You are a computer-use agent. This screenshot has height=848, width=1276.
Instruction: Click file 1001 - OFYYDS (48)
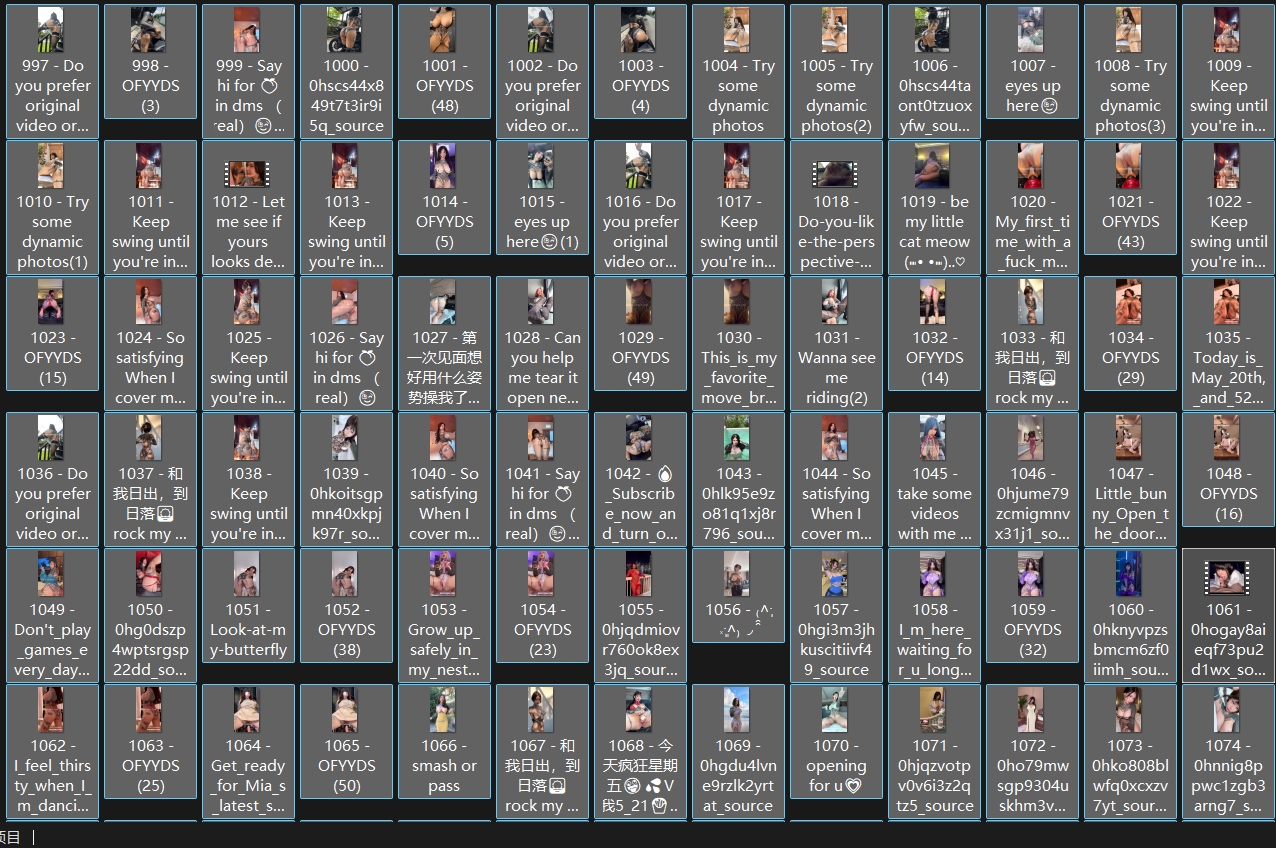444,70
